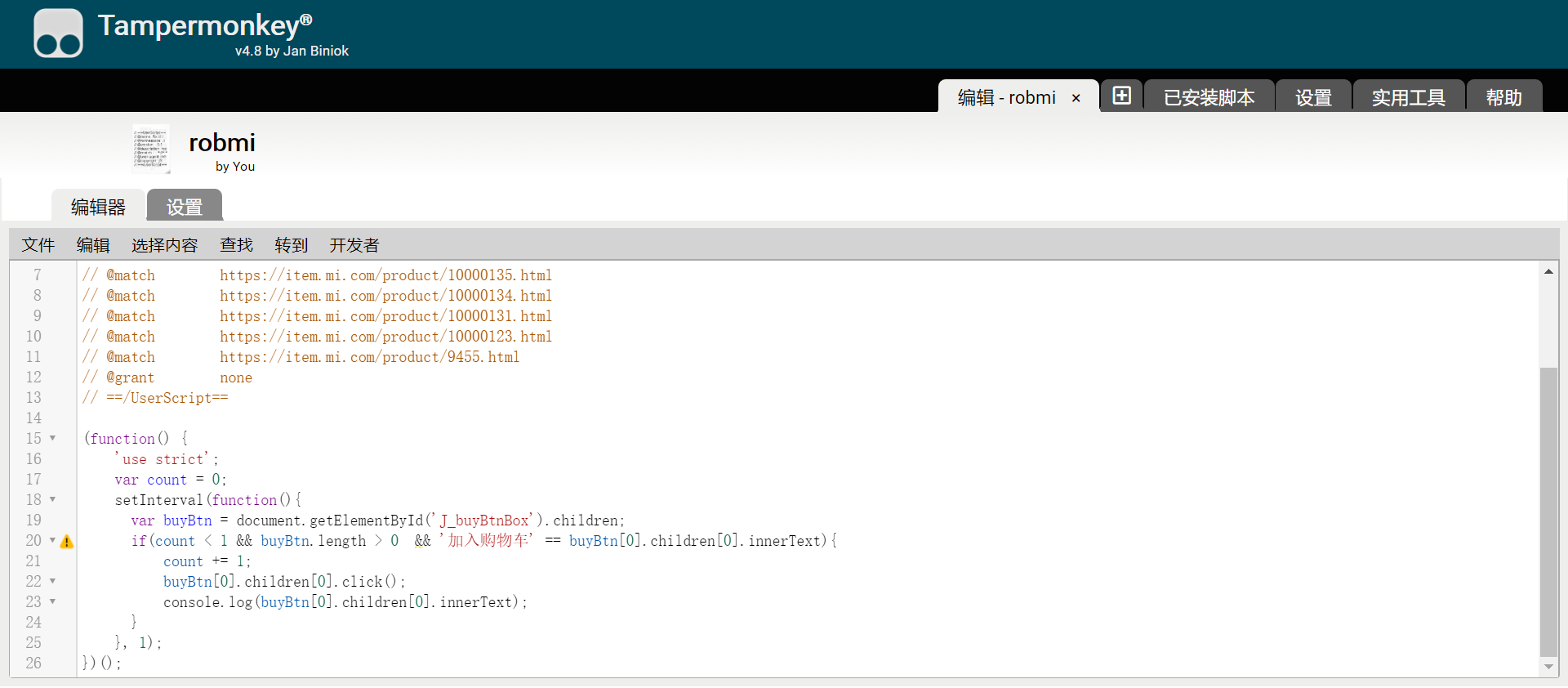The image size is (1568, 688).
Task: Open the 编辑 menu
Action: pos(93,245)
